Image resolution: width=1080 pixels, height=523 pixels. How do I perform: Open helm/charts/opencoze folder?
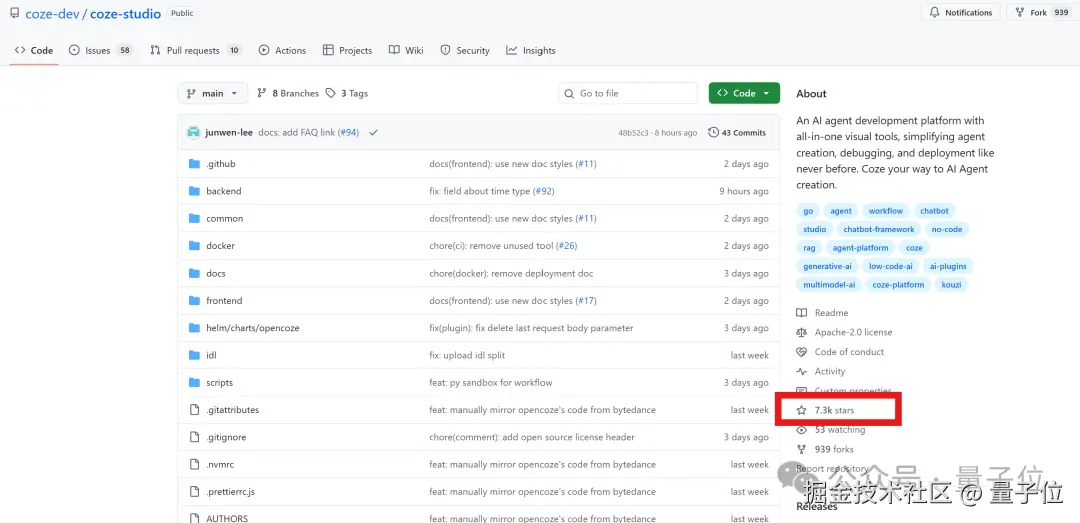point(253,328)
